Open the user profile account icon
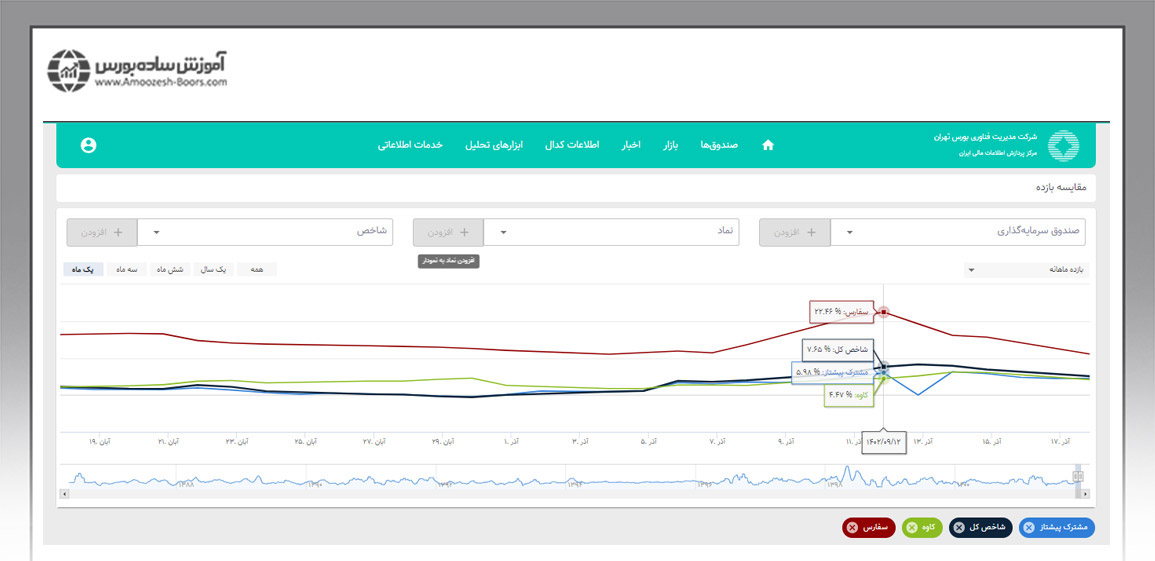Viewport: 1155px width, 561px height. (x=88, y=145)
